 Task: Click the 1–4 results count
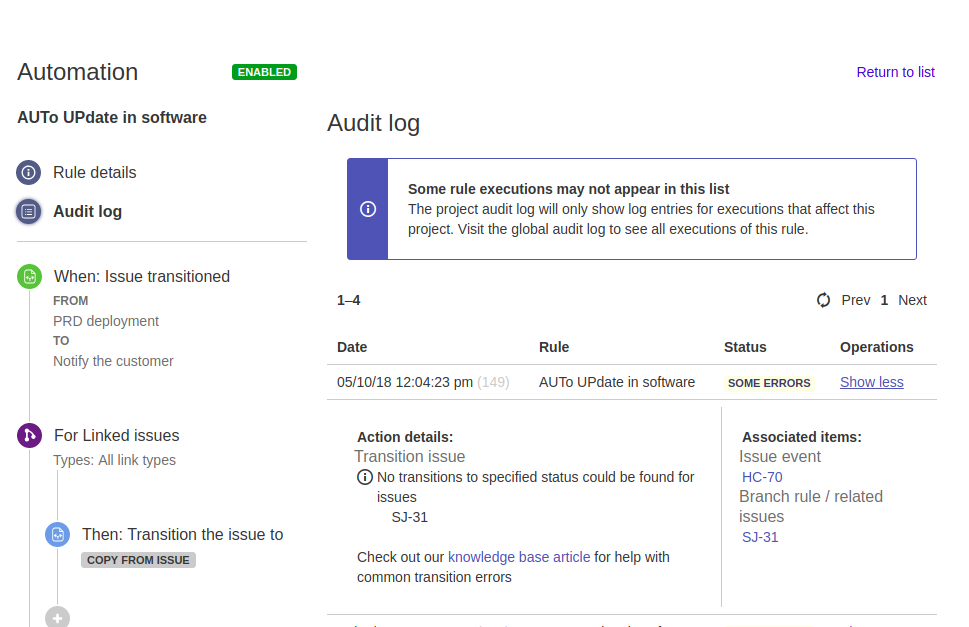(349, 300)
